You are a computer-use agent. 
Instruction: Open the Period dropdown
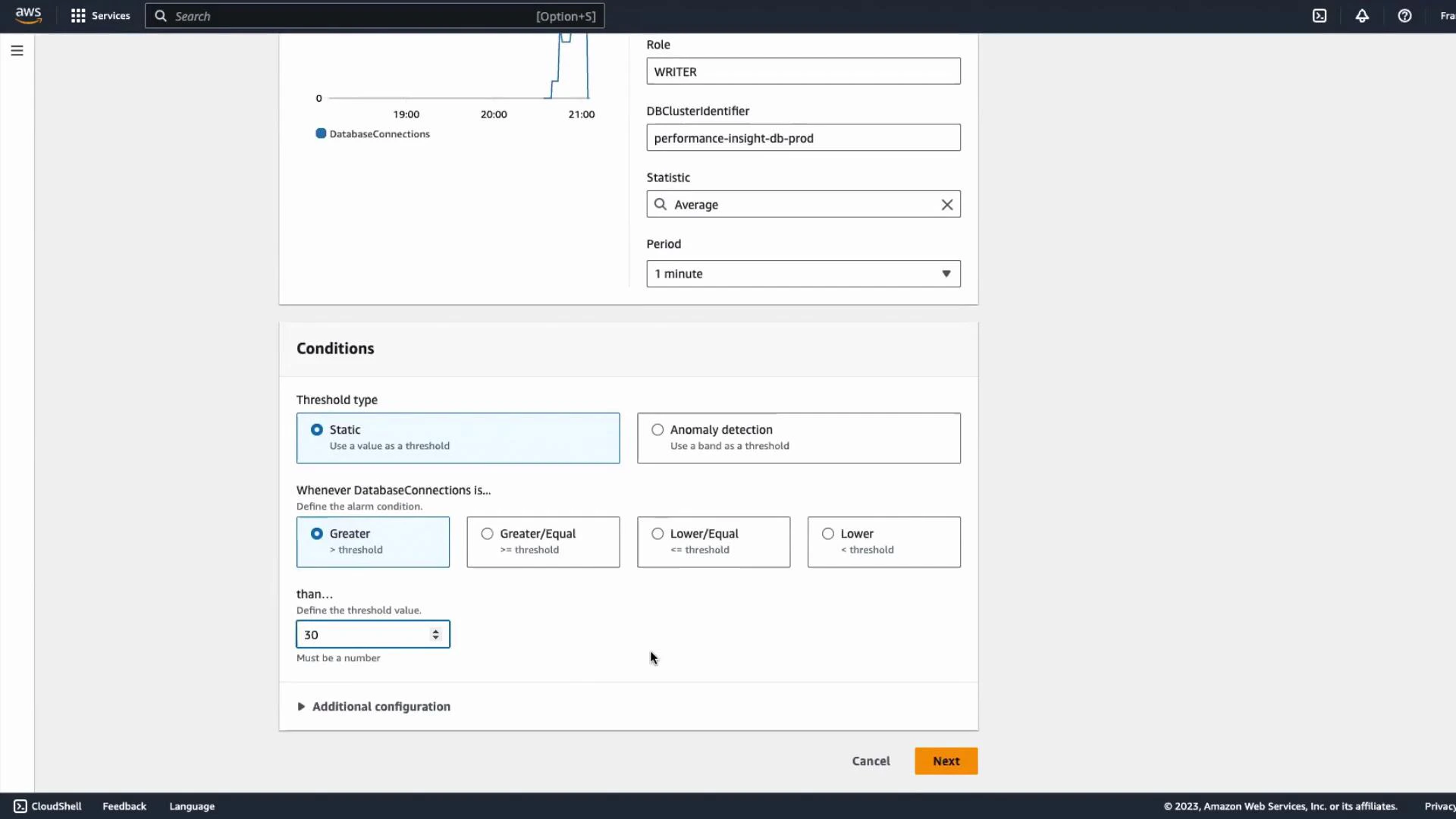point(802,274)
